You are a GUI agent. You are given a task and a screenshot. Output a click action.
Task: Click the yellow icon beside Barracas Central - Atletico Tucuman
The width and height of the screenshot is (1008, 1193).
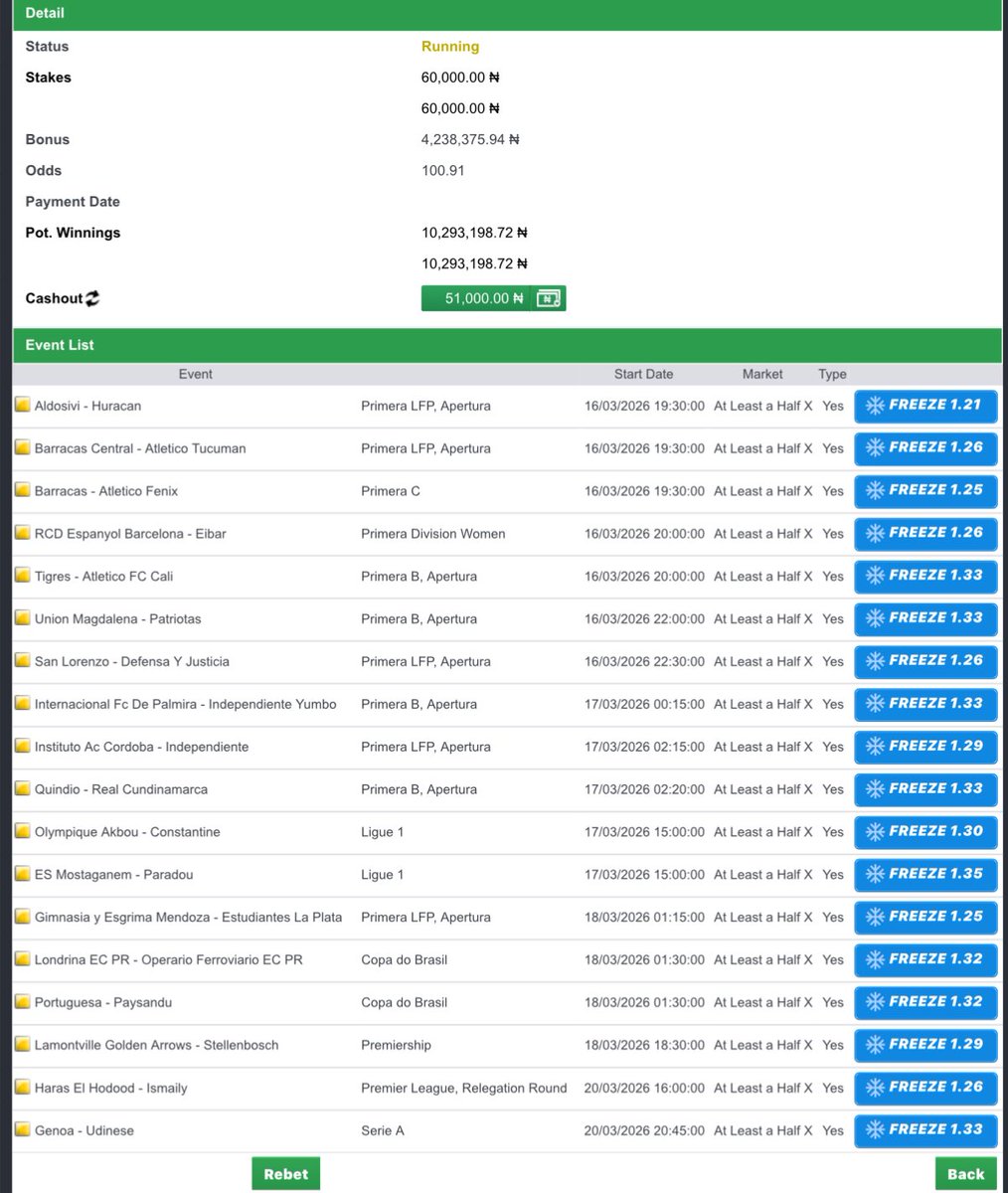click(23, 448)
